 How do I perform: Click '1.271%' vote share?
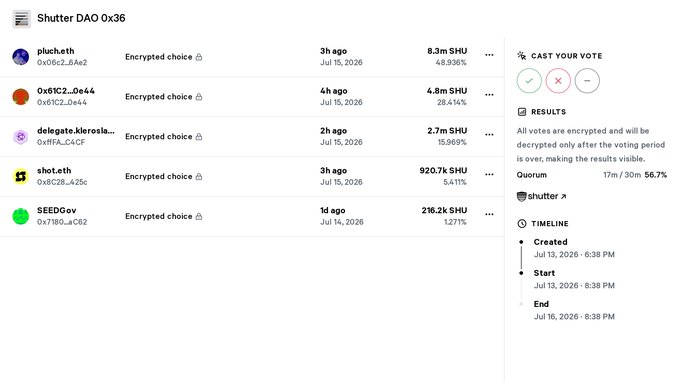click(x=455, y=222)
